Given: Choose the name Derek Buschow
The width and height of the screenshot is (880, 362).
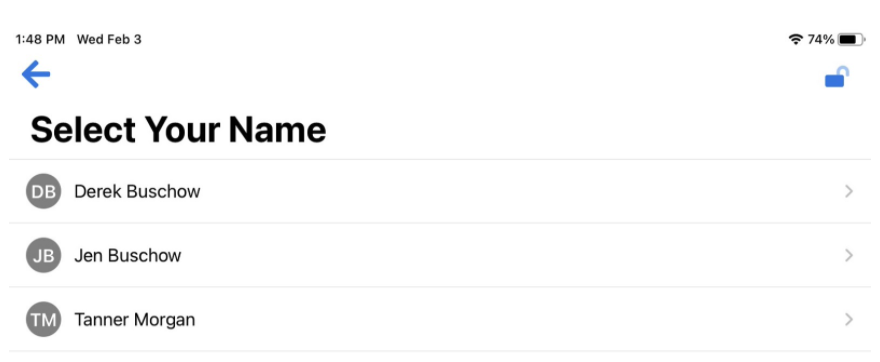Looking at the screenshot, I should (x=137, y=191).
